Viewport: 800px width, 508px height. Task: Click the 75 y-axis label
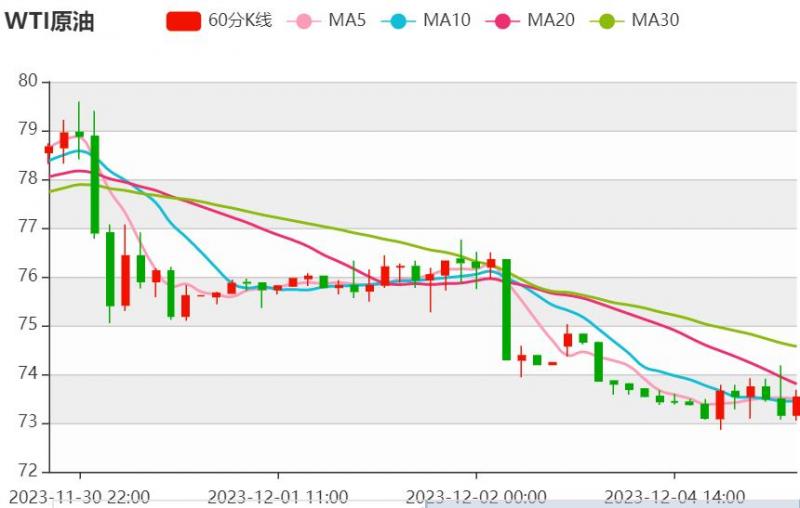(x=28, y=325)
